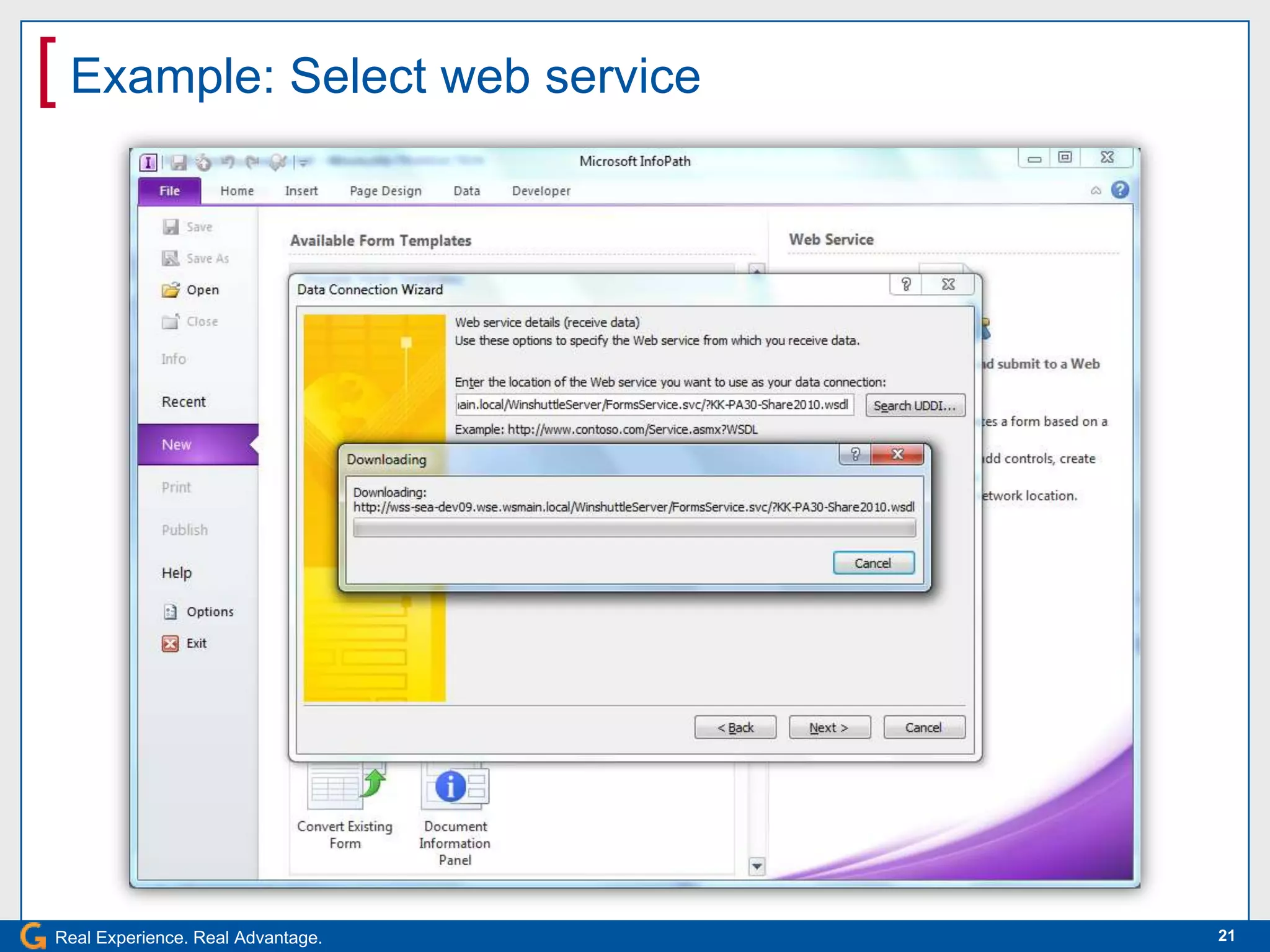Click the Available Form Templates heading

click(381, 240)
